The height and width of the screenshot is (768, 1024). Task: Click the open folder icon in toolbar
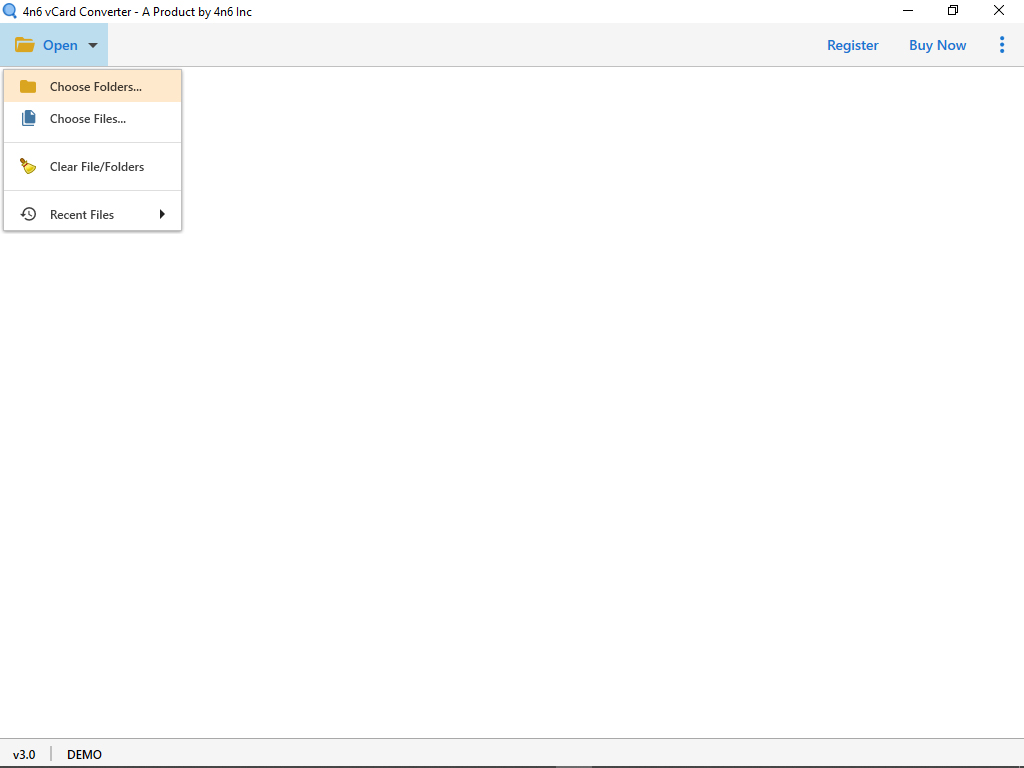coord(25,45)
